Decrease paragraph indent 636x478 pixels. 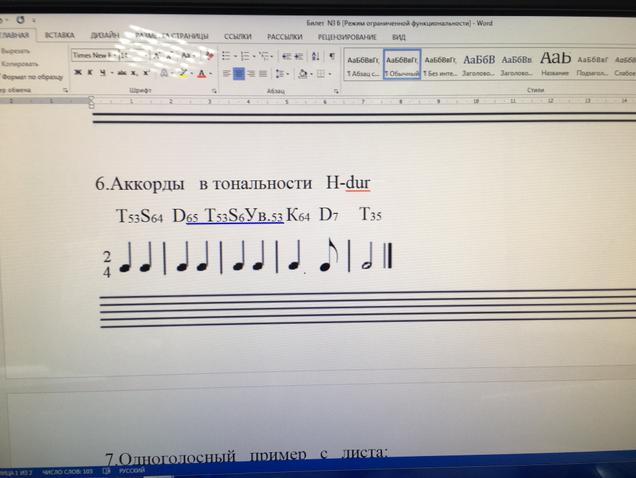point(286,56)
